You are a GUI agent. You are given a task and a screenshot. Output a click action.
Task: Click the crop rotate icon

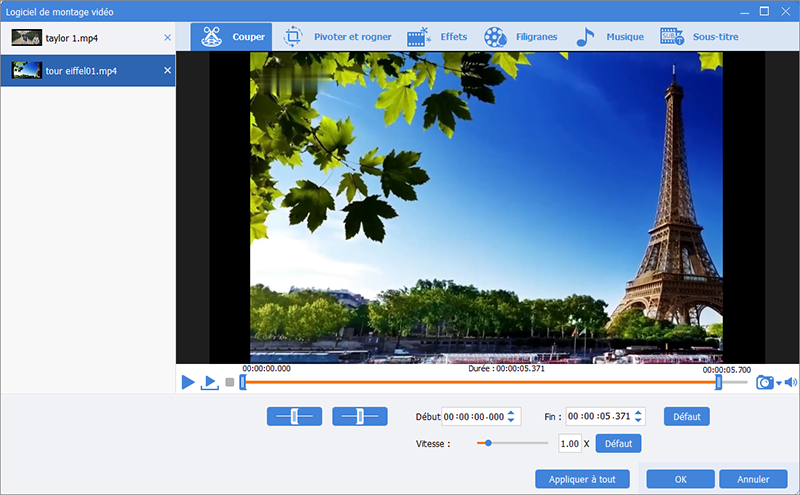pyautogui.click(x=293, y=36)
